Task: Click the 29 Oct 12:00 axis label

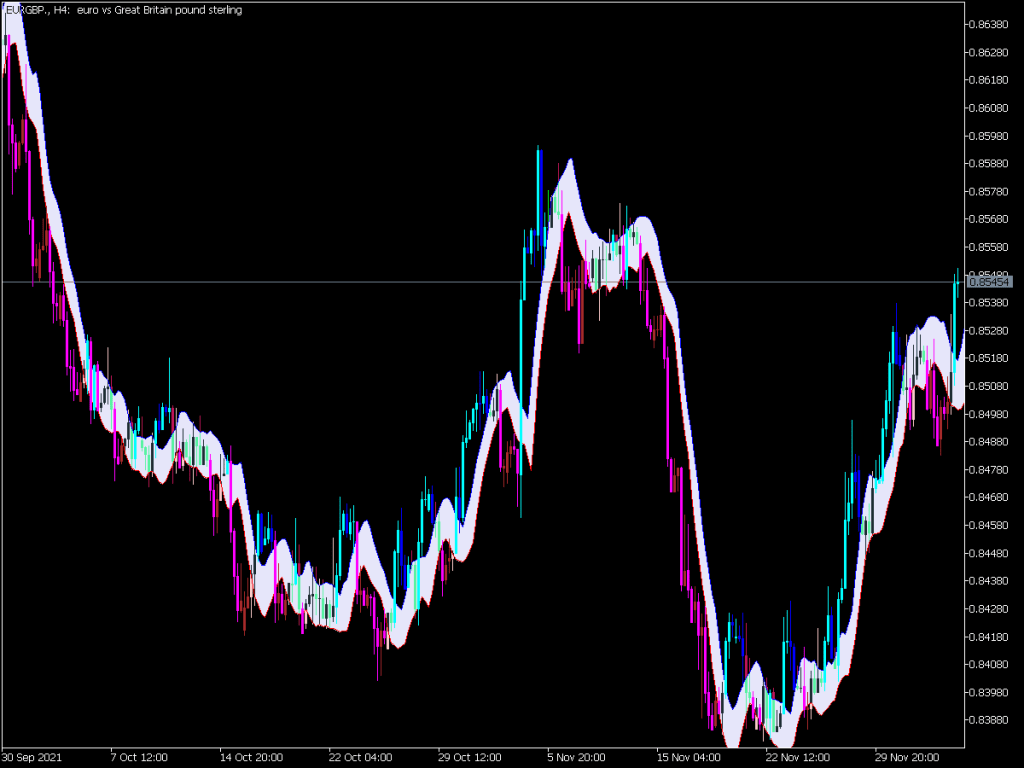Action: 467,757
